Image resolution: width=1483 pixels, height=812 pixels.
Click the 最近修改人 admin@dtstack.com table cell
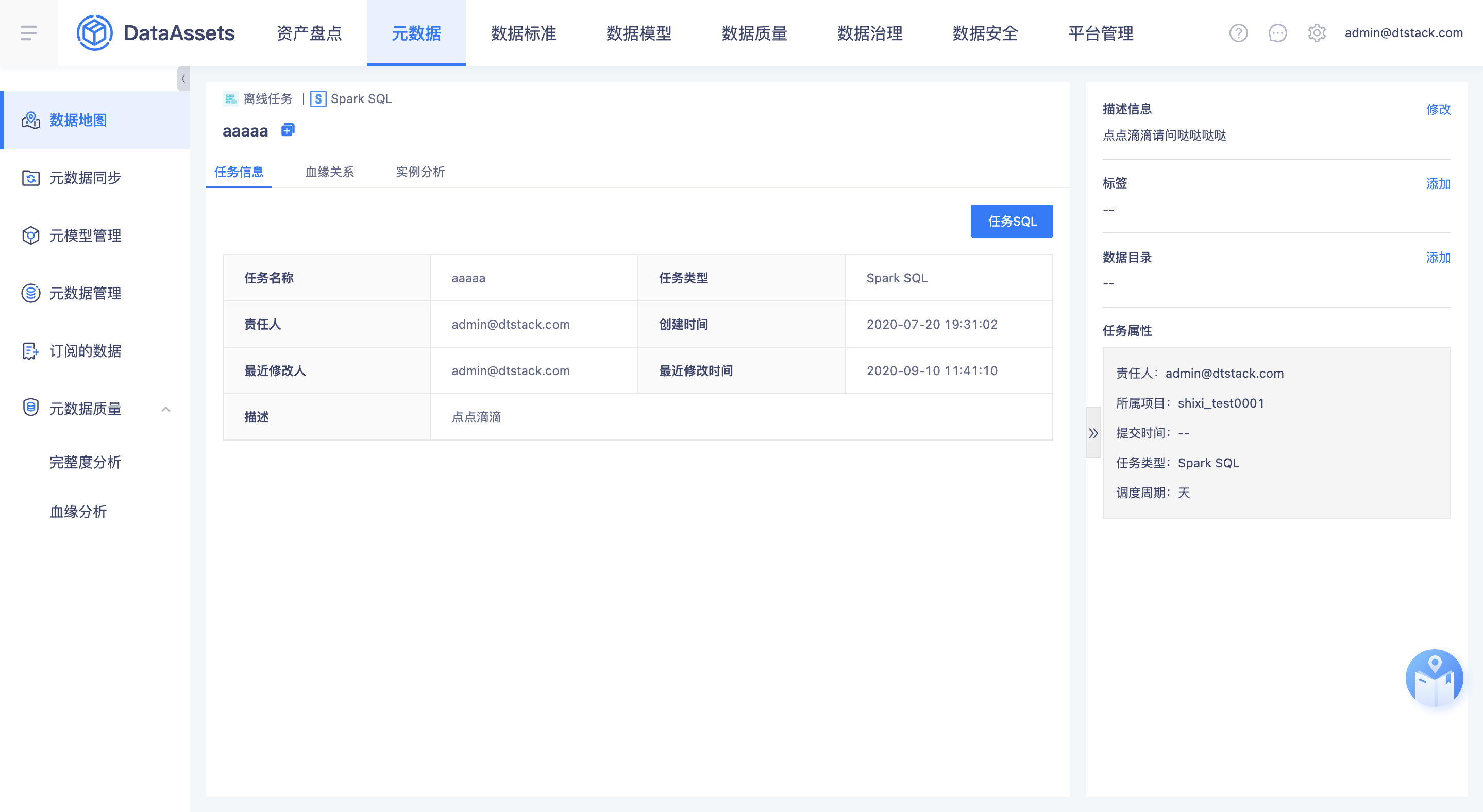[534, 370]
